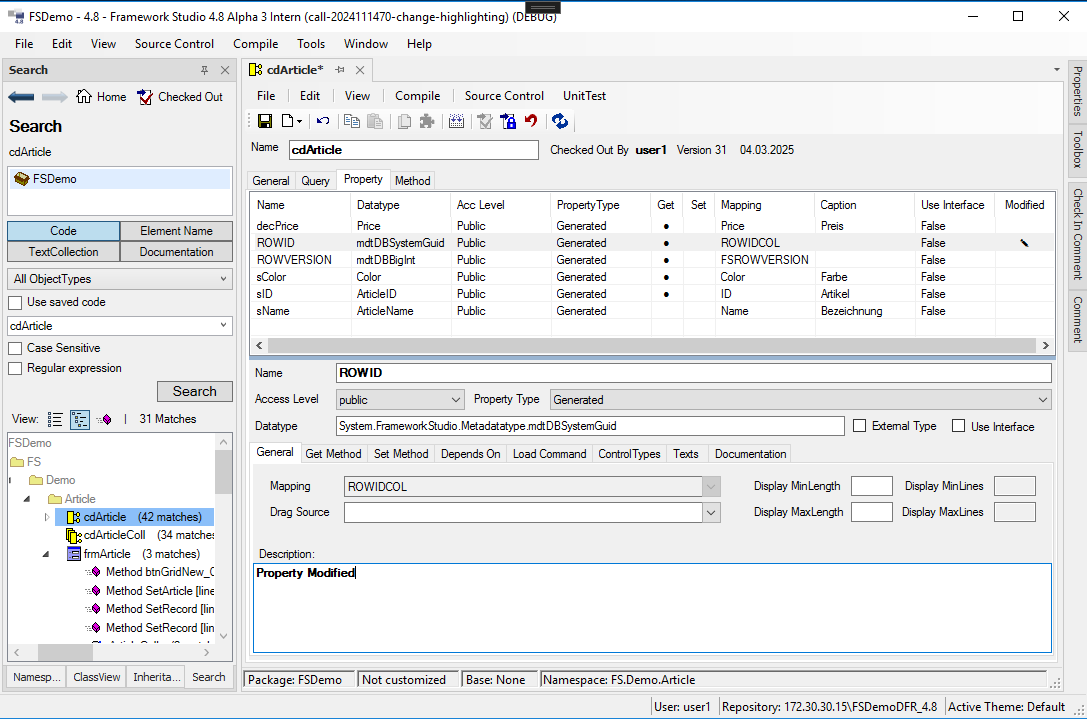The image size is (1087, 719).
Task: Toggle the Documentation search scope
Action: click(176, 252)
